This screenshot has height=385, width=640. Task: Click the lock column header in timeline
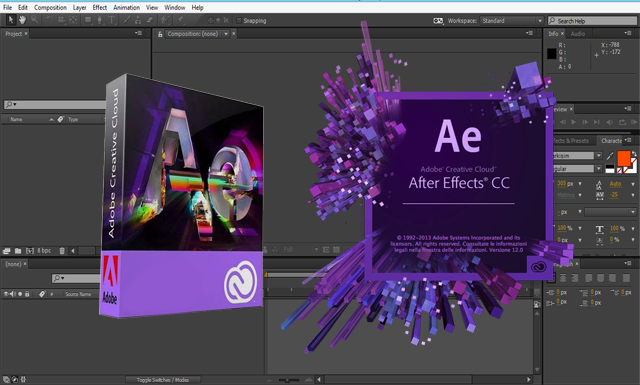(27, 294)
